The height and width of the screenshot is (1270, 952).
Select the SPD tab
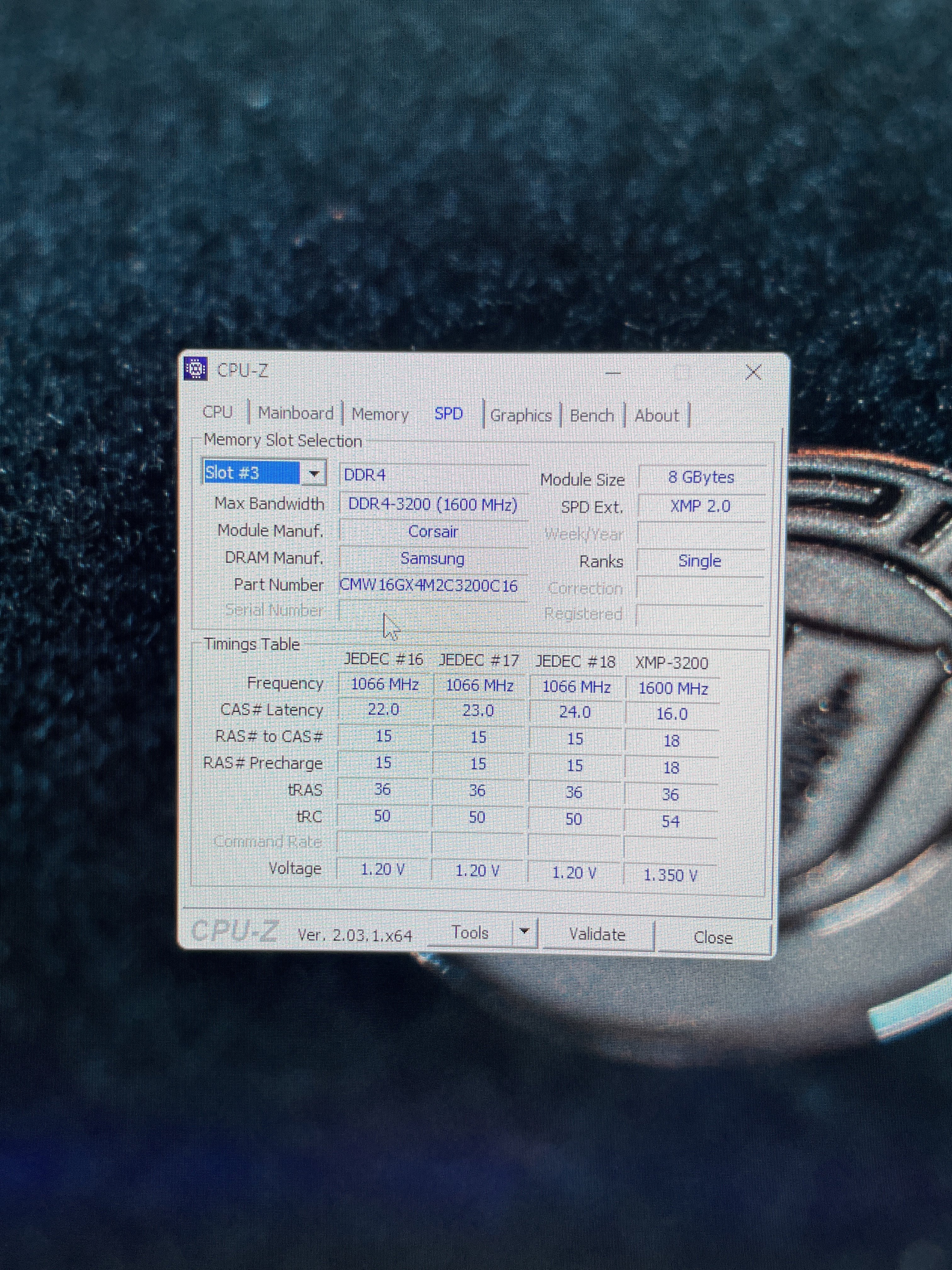click(449, 414)
